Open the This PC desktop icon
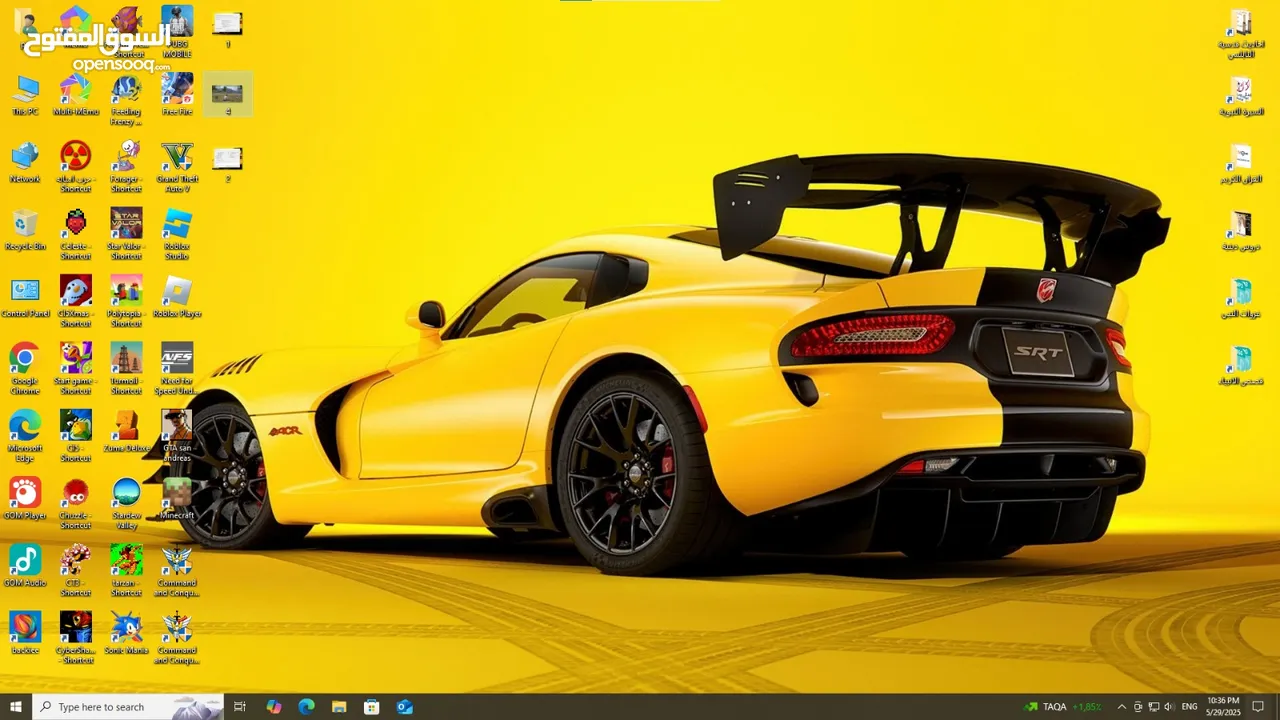This screenshot has height=720, width=1280. pos(25,95)
